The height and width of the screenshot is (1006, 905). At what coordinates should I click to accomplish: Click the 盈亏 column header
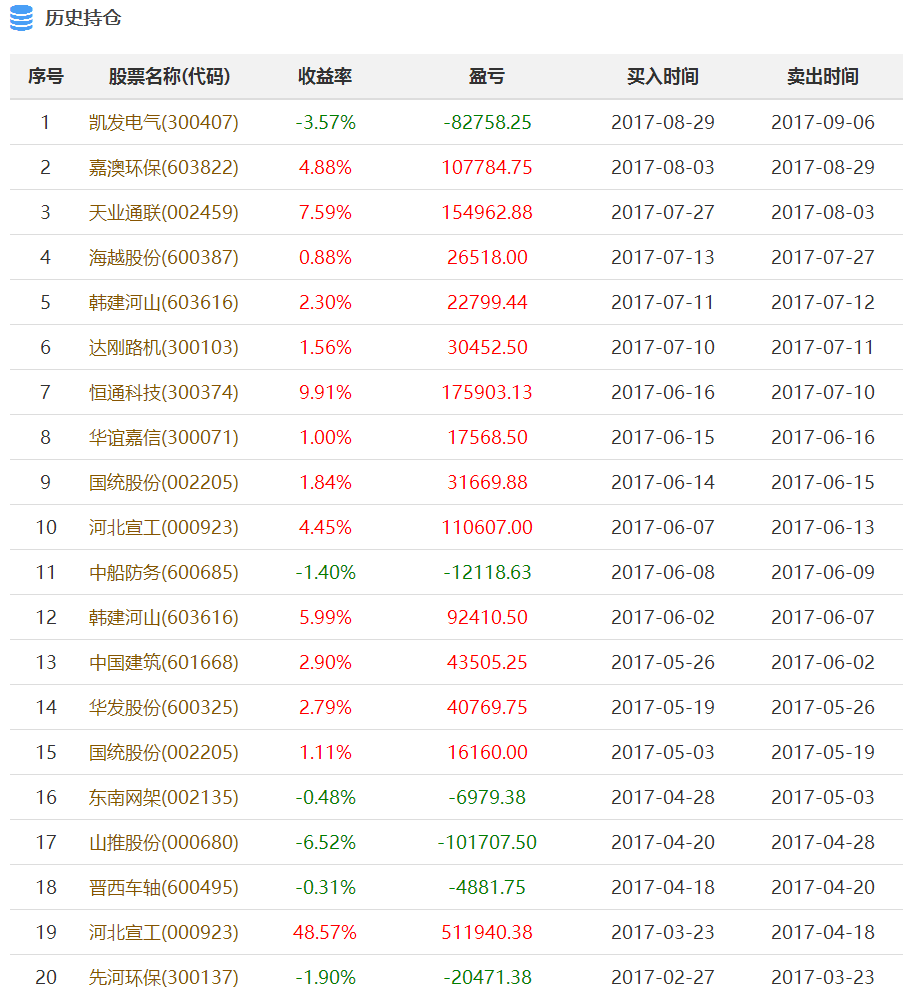coord(487,76)
